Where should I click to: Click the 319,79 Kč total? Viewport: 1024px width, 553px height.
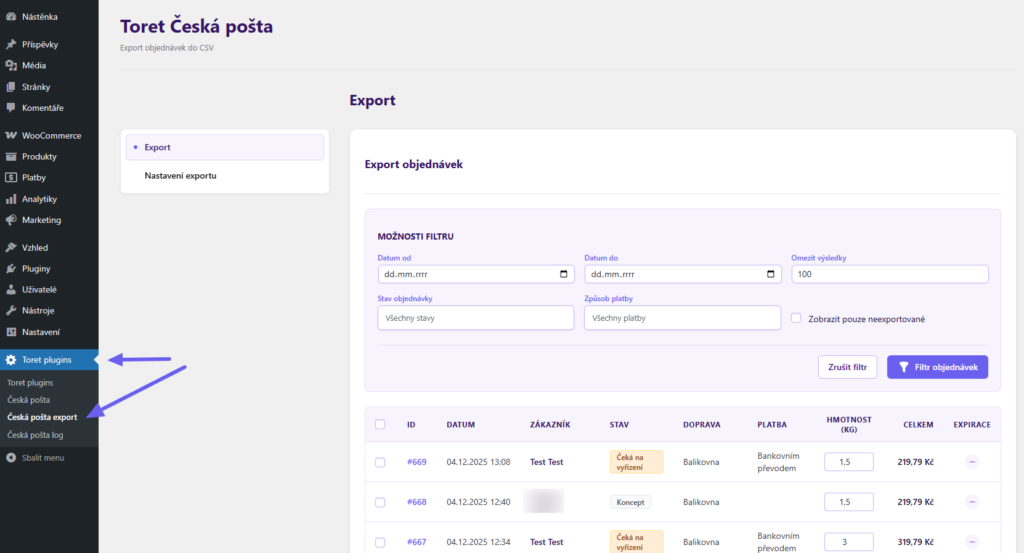coord(916,542)
